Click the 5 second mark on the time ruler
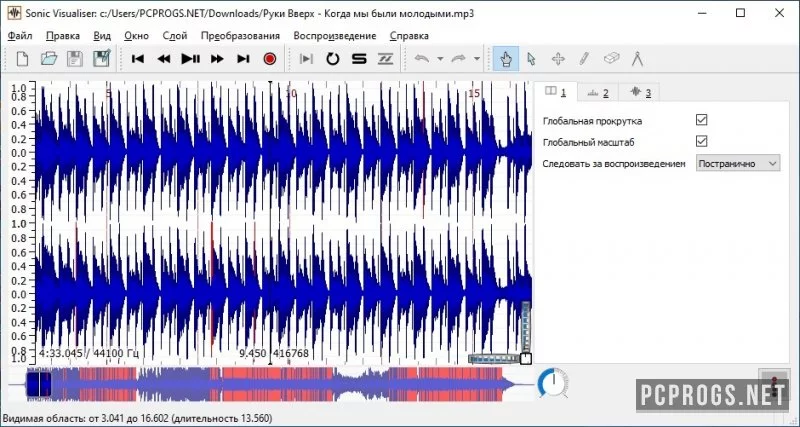Screen dimensions: 800x427 108,94
